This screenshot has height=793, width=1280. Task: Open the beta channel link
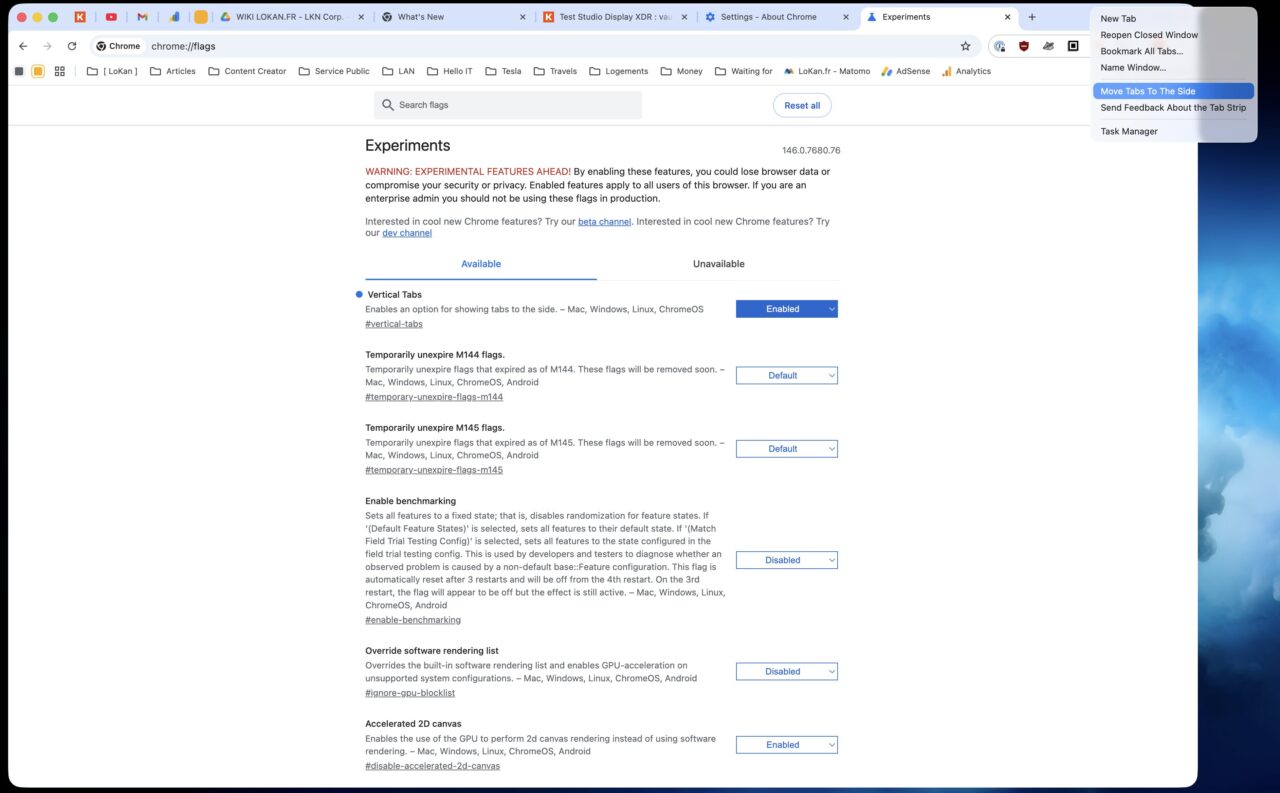pos(604,221)
